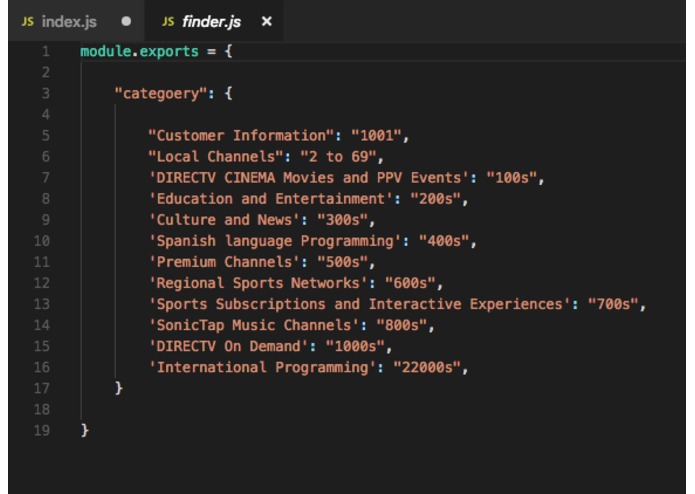This screenshot has width=695, height=494.
Task: Click line number 3 in gutter
Action: coord(46,93)
